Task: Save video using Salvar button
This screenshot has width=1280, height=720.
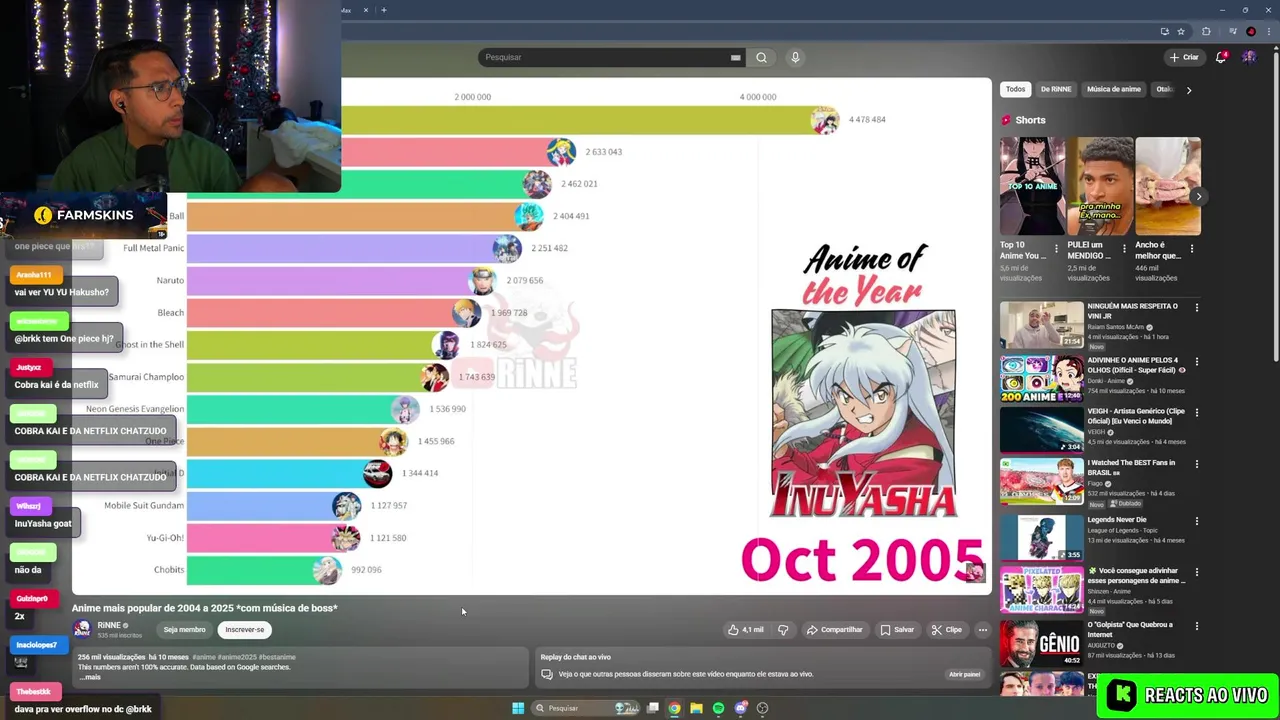Action: pyautogui.click(x=897, y=630)
